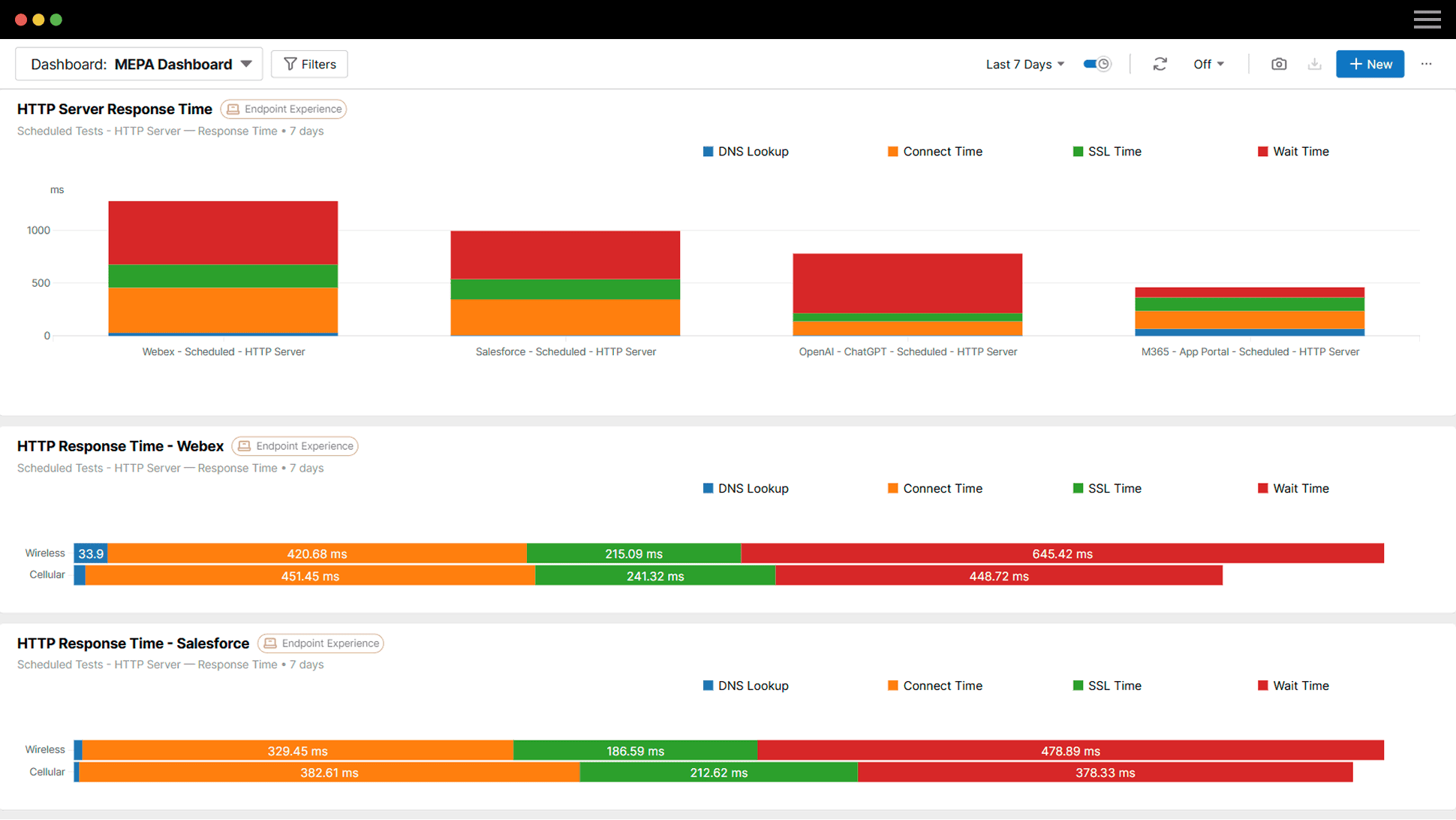Open the Filters panel

(x=308, y=64)
